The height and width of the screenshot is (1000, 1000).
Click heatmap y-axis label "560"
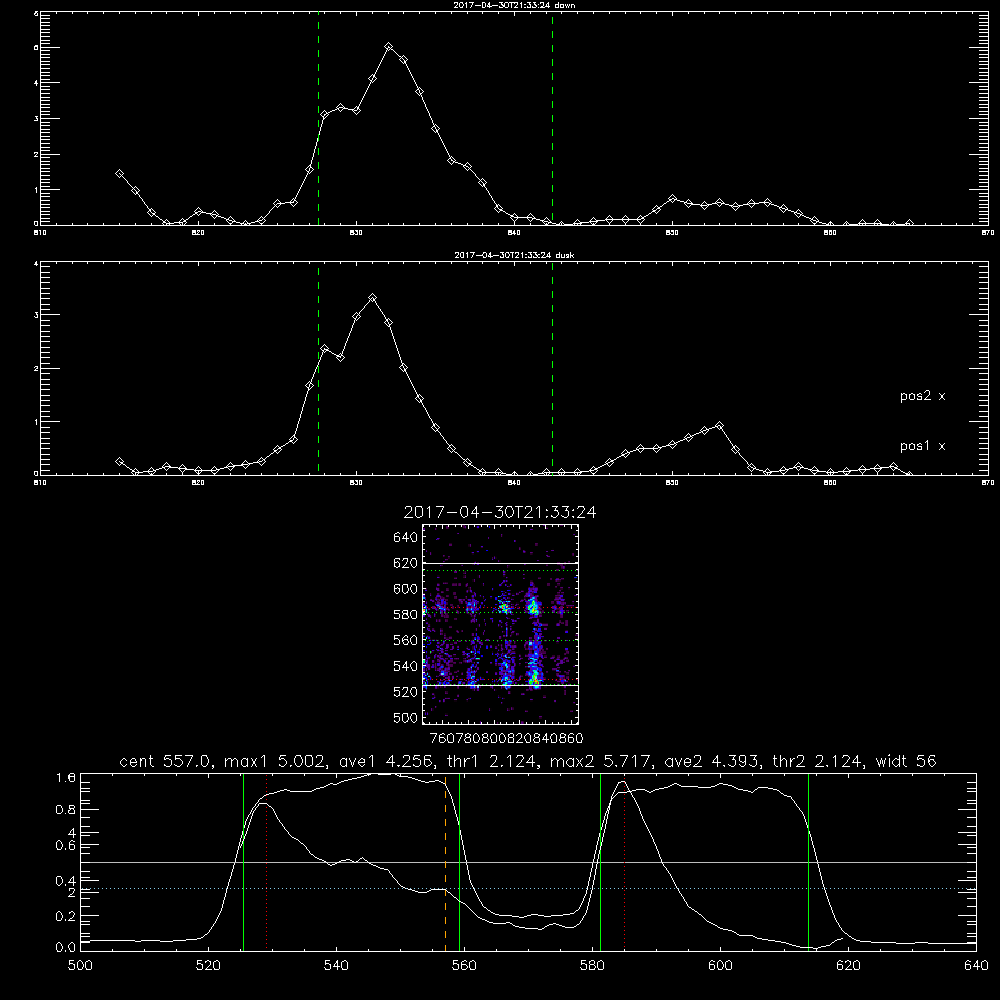pos(405,640)
